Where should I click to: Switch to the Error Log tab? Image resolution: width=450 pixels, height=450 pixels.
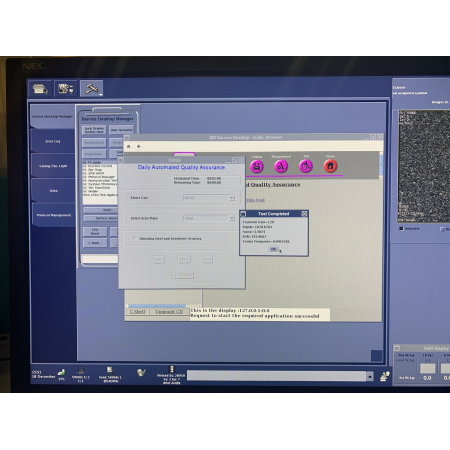[53, 141]
